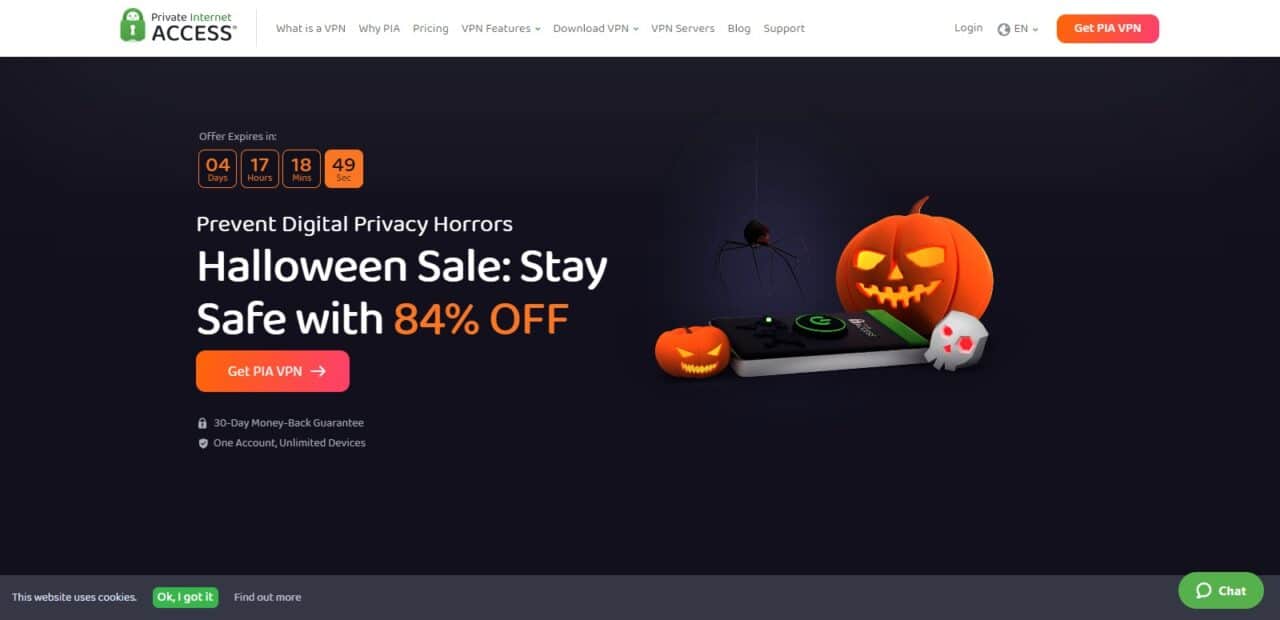1280x620 pixels.
Task: Open the What is a VPN page
Action: point(310,28)
